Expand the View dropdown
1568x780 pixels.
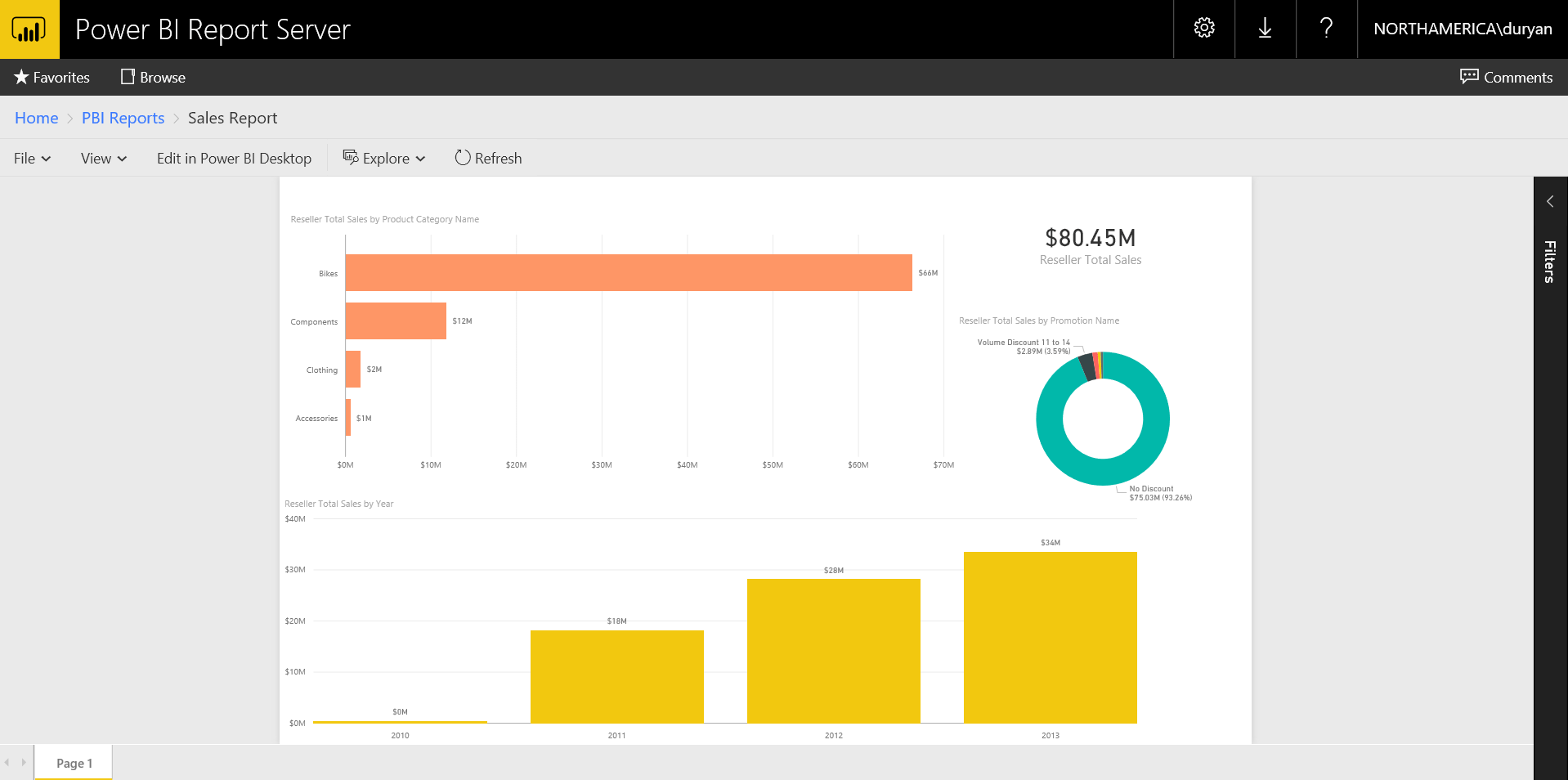102,158
